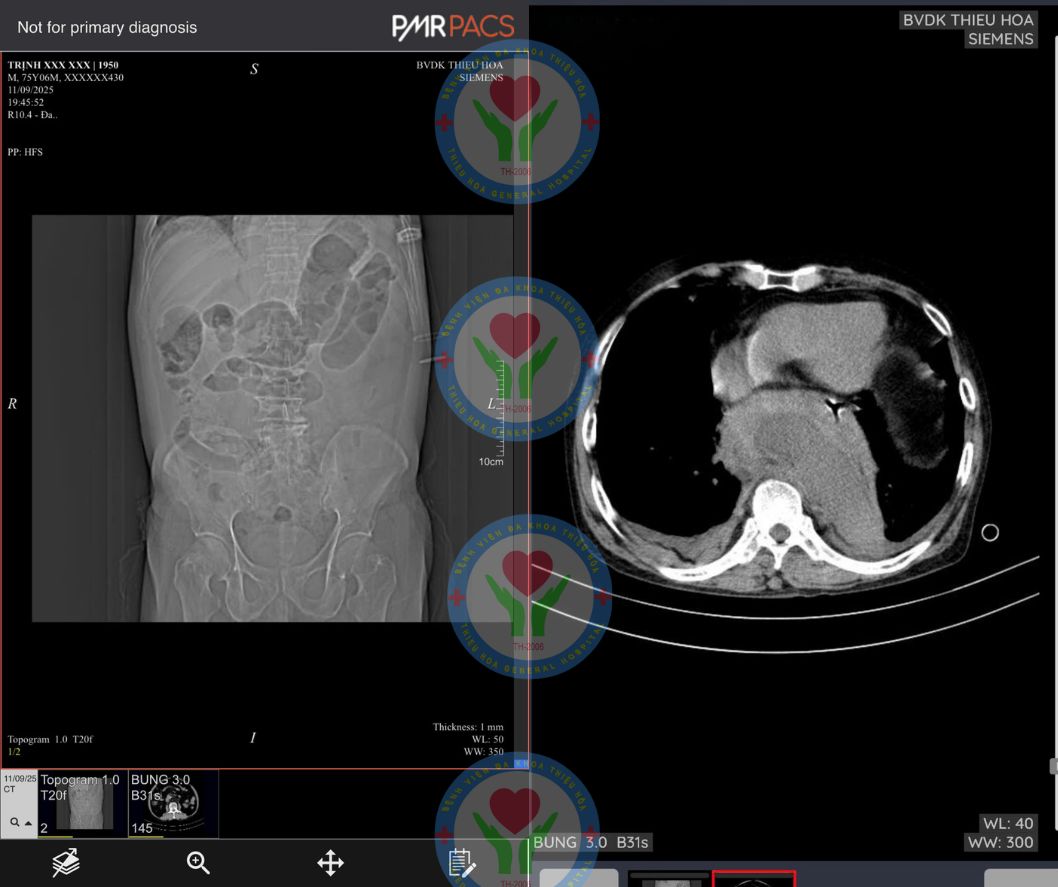Image resolution: width=1058 pixels, height=887 pixels.
Task: Click the search icon in study date cell
Action: (14, 822)
